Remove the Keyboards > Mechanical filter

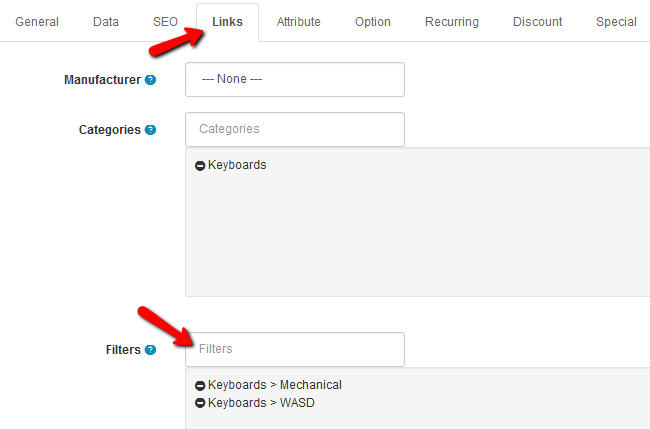coord(200,386)
